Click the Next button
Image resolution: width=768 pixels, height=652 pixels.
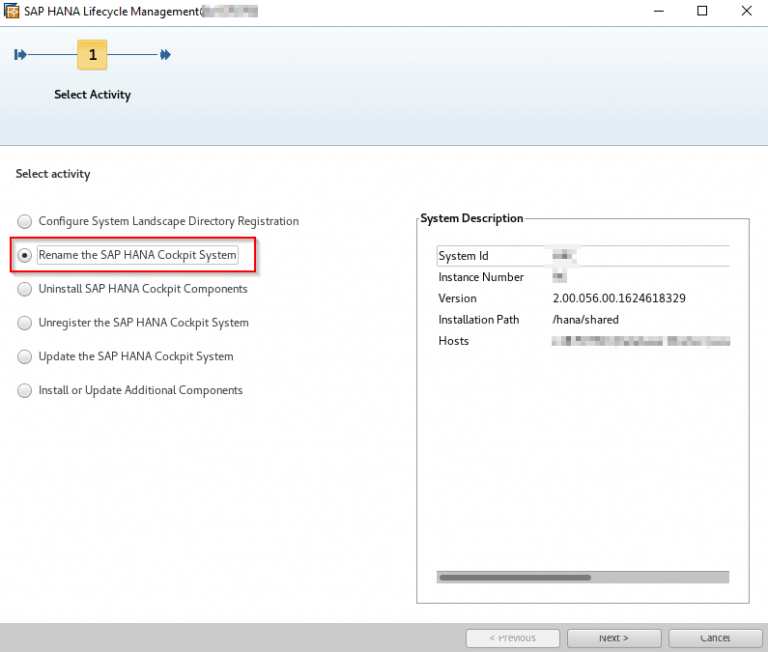[614, 638]
